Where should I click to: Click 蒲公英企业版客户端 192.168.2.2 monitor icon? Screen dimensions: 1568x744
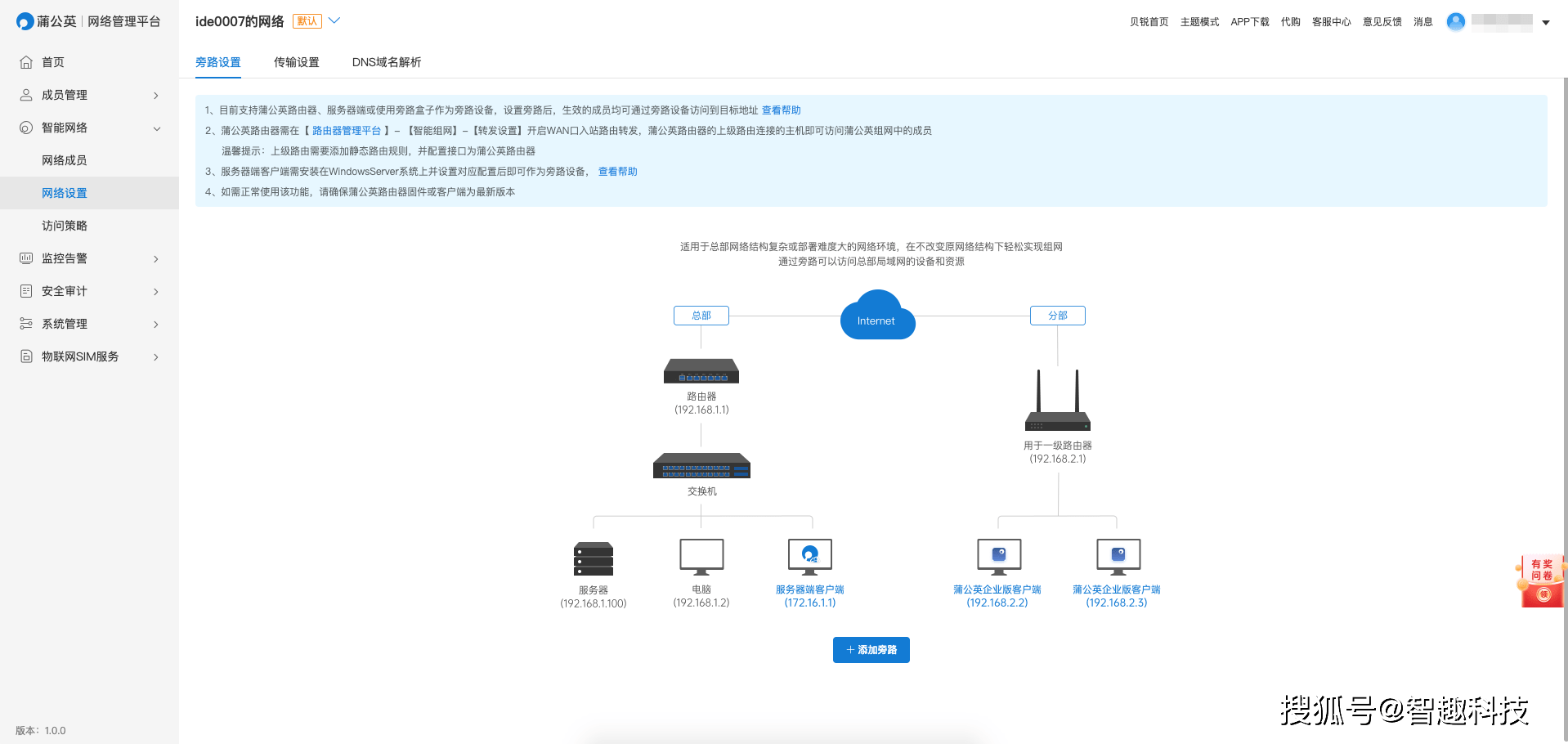tap(999, 558)
